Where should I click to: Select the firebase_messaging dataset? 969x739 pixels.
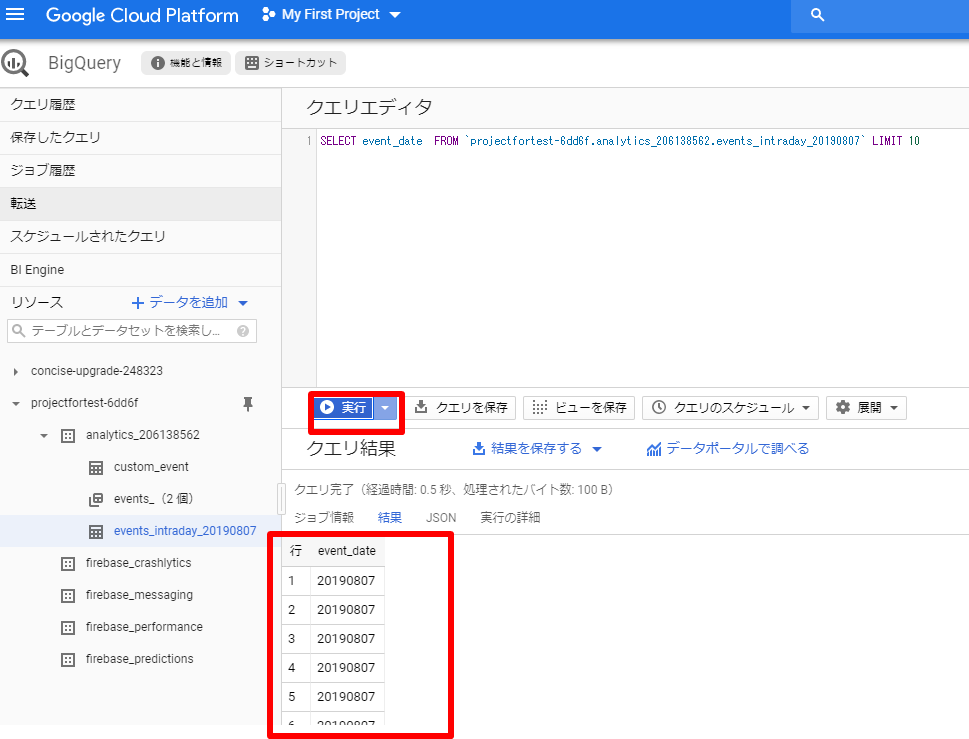139,594
